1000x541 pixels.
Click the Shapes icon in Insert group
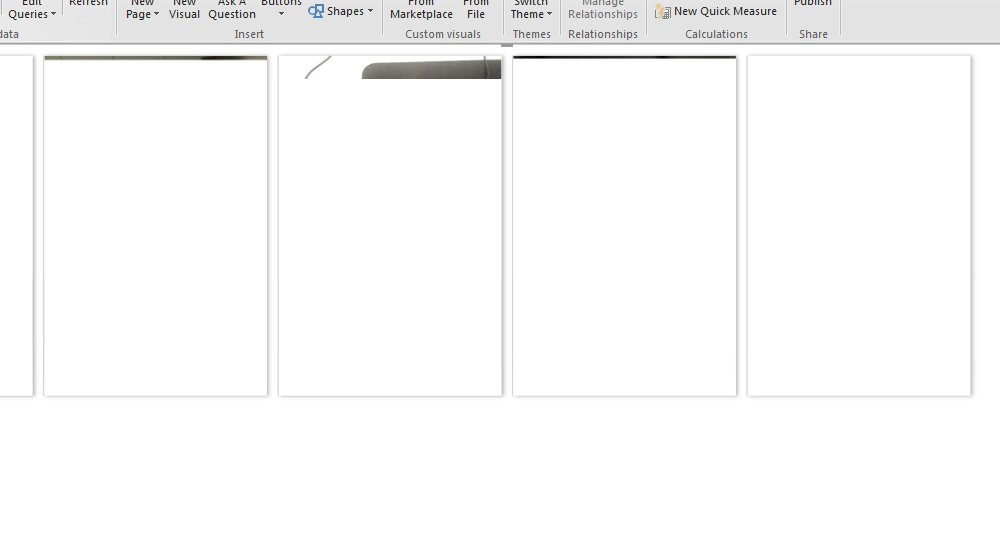[316, 11]
